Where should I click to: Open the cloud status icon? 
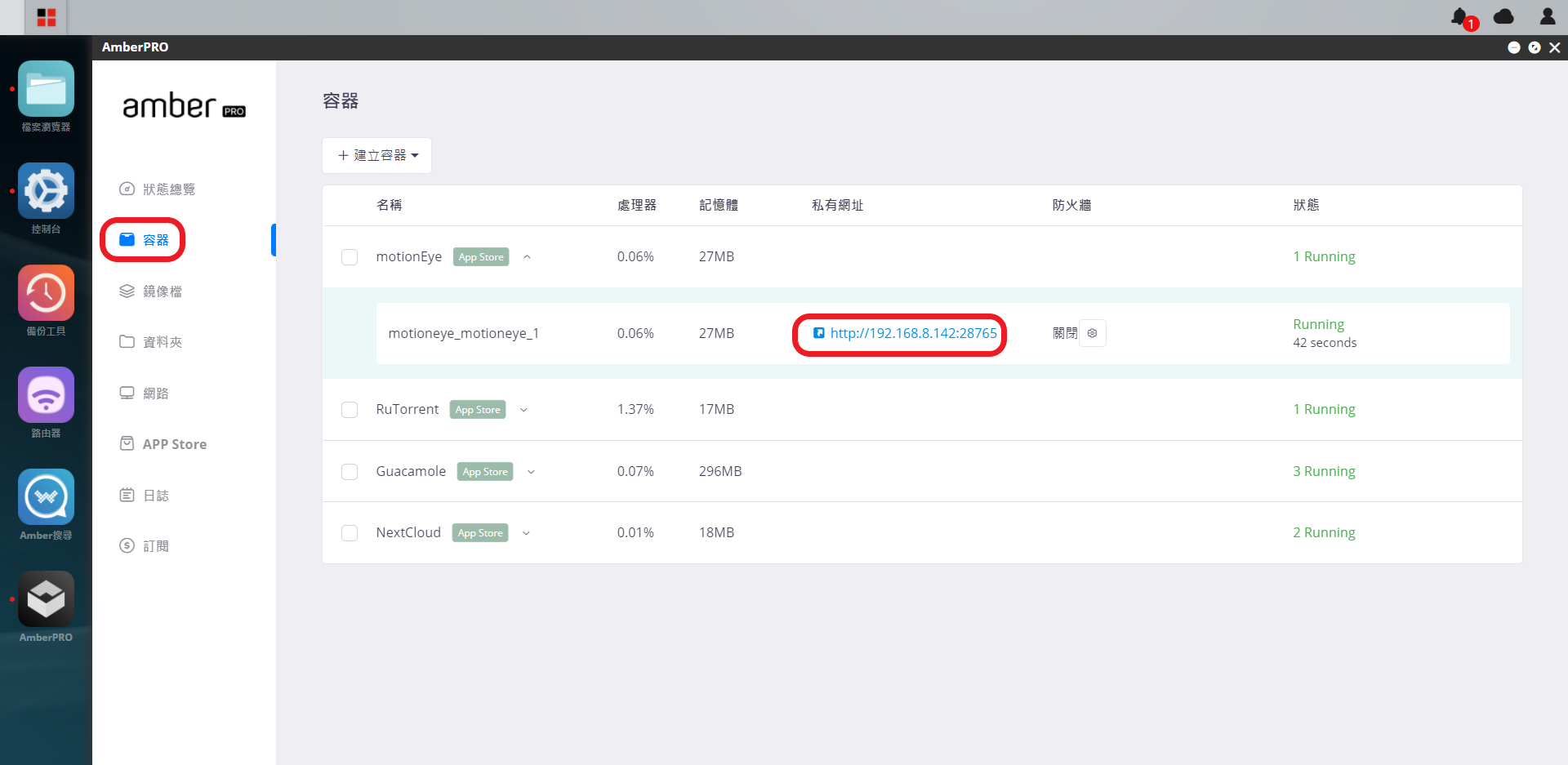[x=1503, y=16]
